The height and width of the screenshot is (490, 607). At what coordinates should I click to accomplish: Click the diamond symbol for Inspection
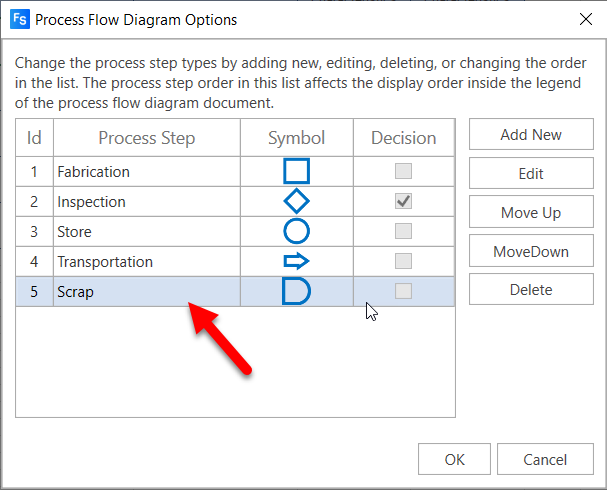pos(296,201)
